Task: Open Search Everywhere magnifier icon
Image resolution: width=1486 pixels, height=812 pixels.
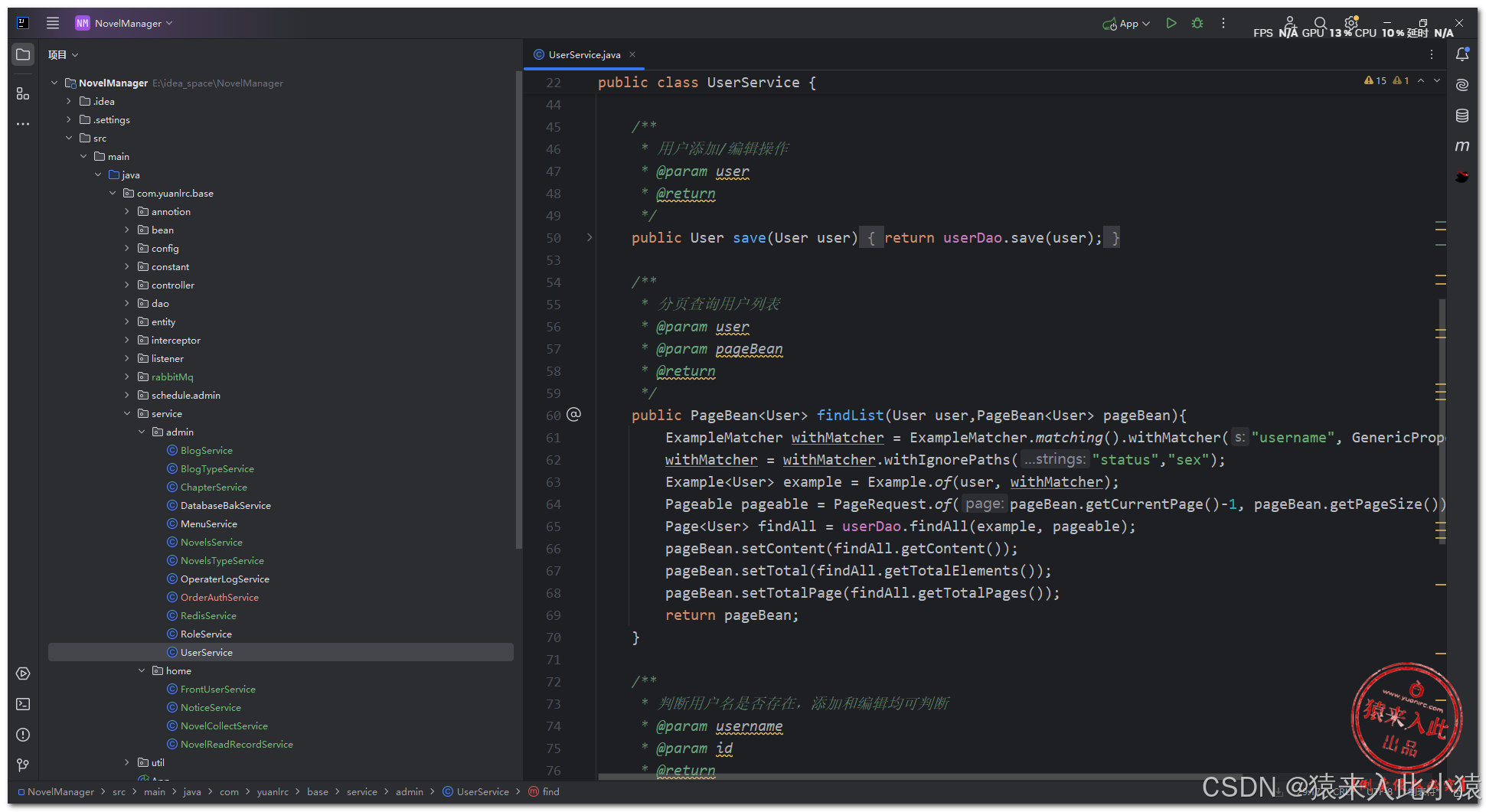Action: click(1321, 23)
